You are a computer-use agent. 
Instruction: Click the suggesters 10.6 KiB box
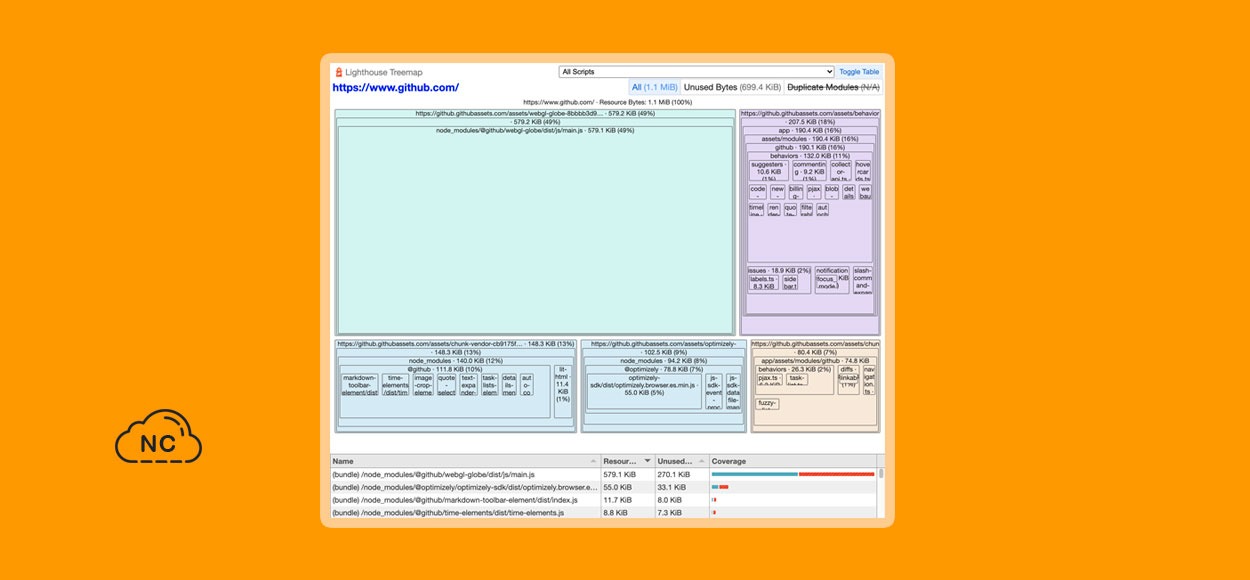[768, 170]
